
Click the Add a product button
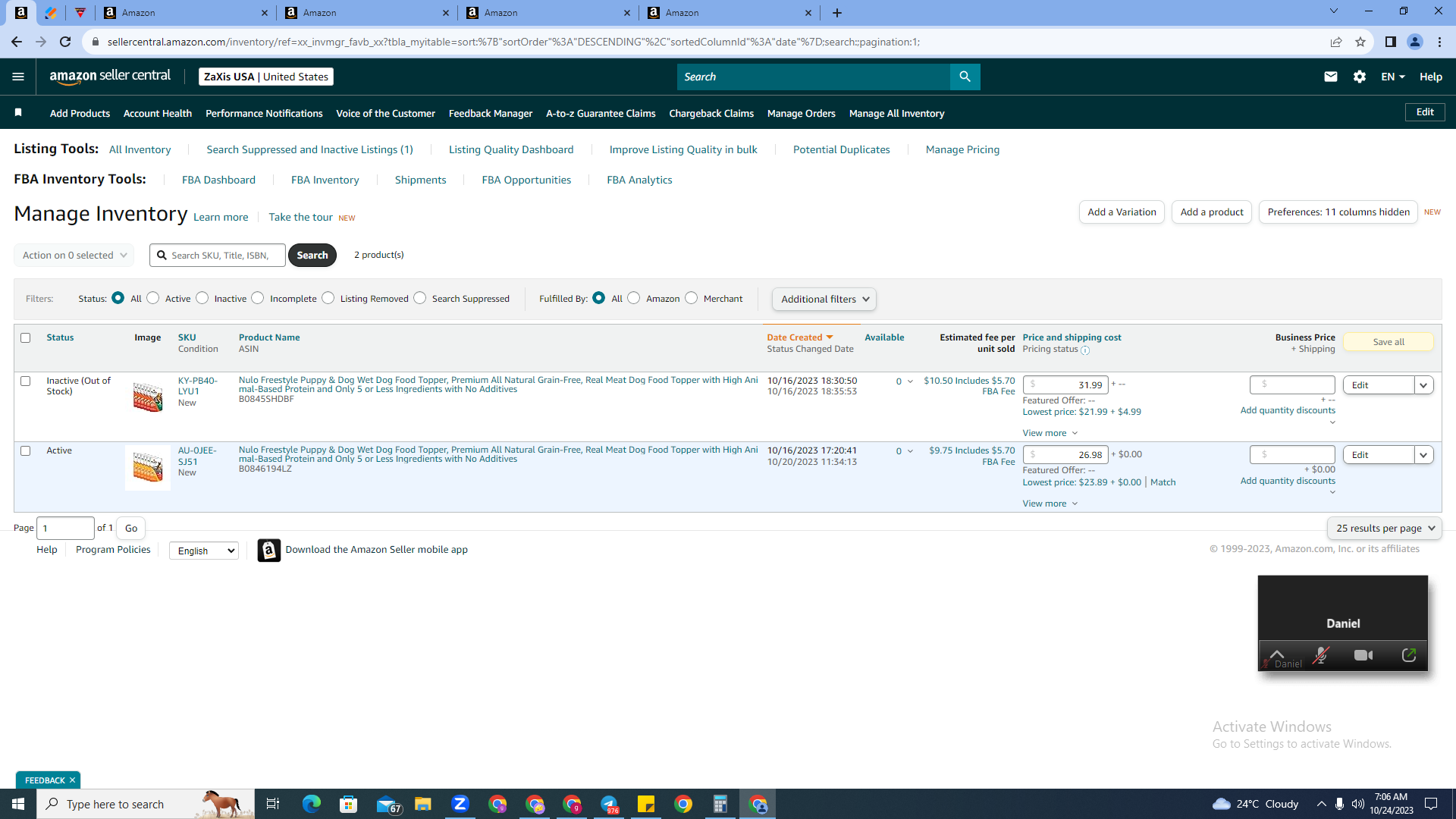(x=1212, y=212)
